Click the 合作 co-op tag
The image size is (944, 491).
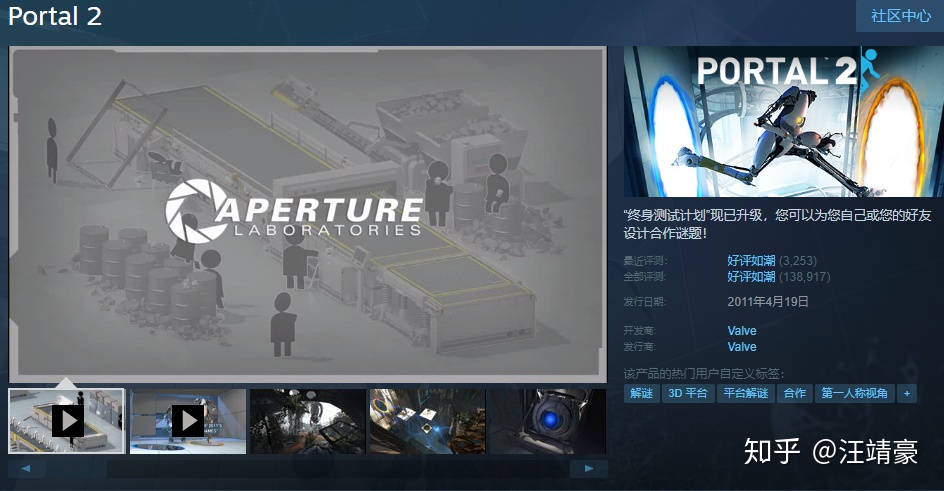795,394
